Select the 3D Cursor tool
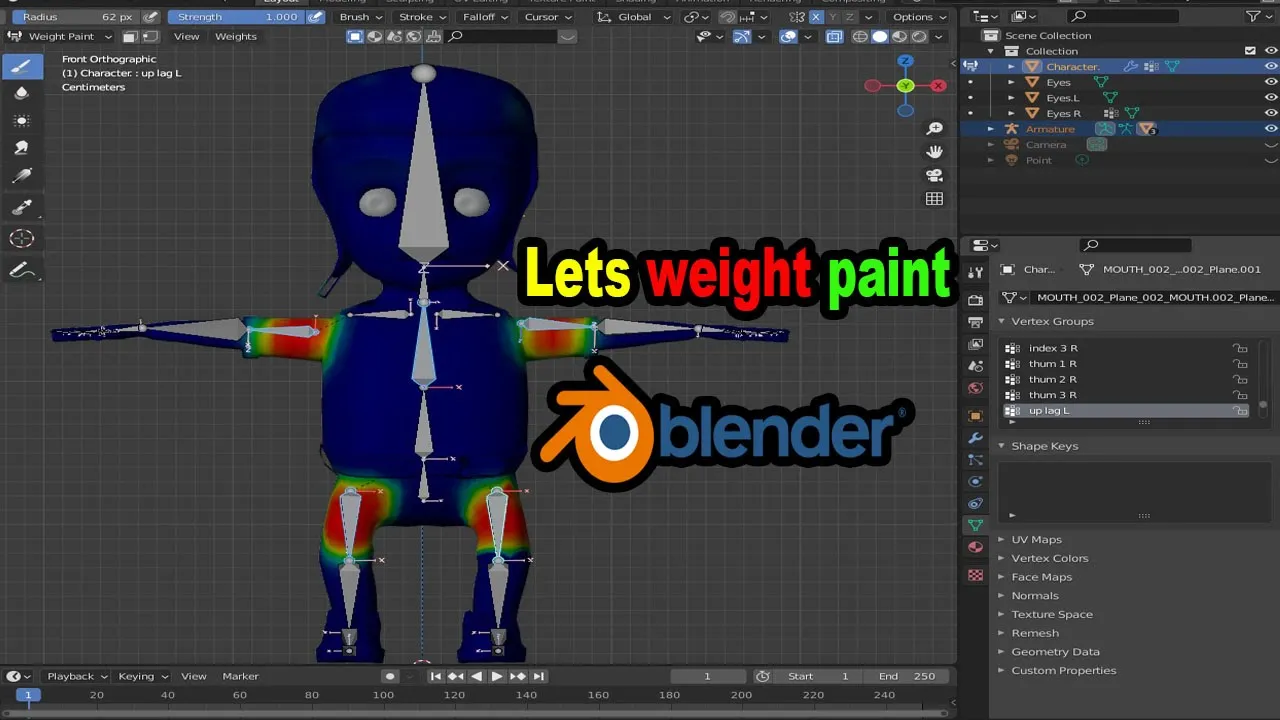 22,239
